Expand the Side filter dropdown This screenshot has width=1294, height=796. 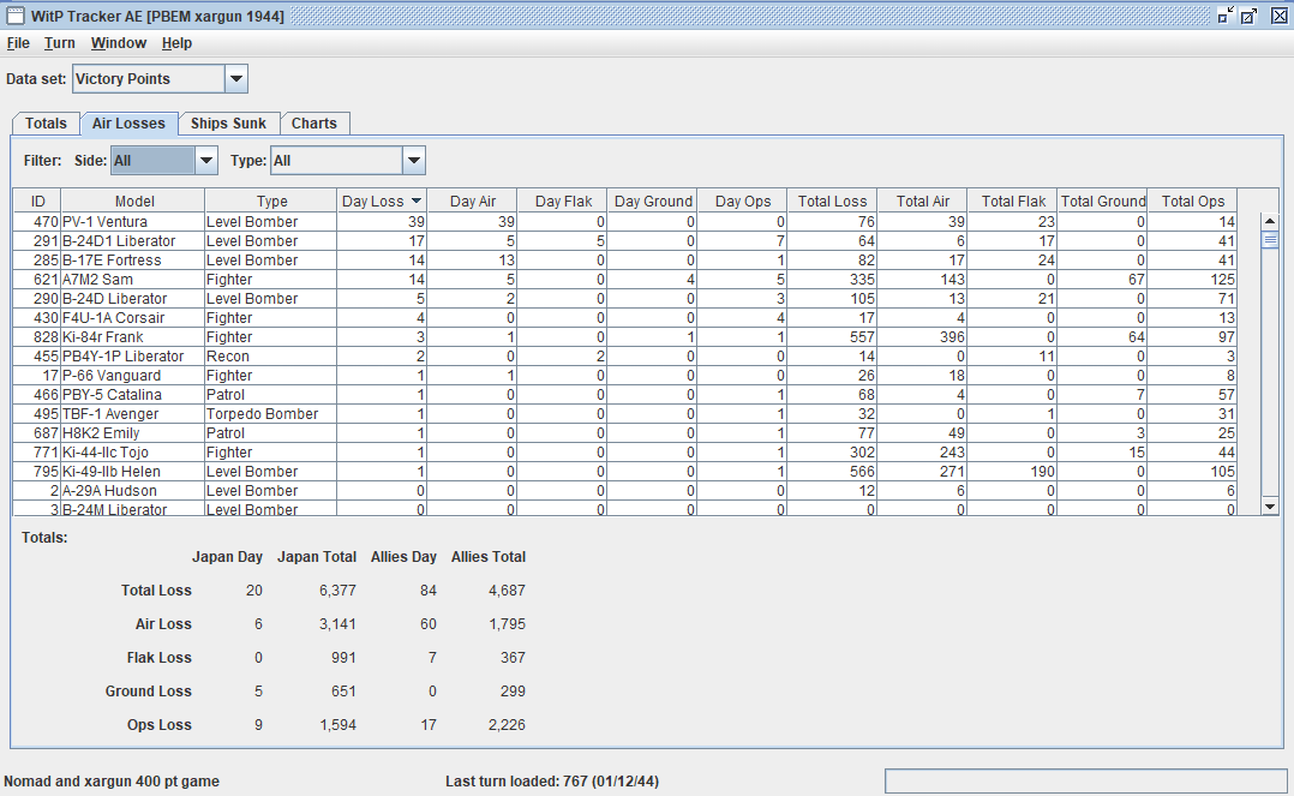pos(206,160)
